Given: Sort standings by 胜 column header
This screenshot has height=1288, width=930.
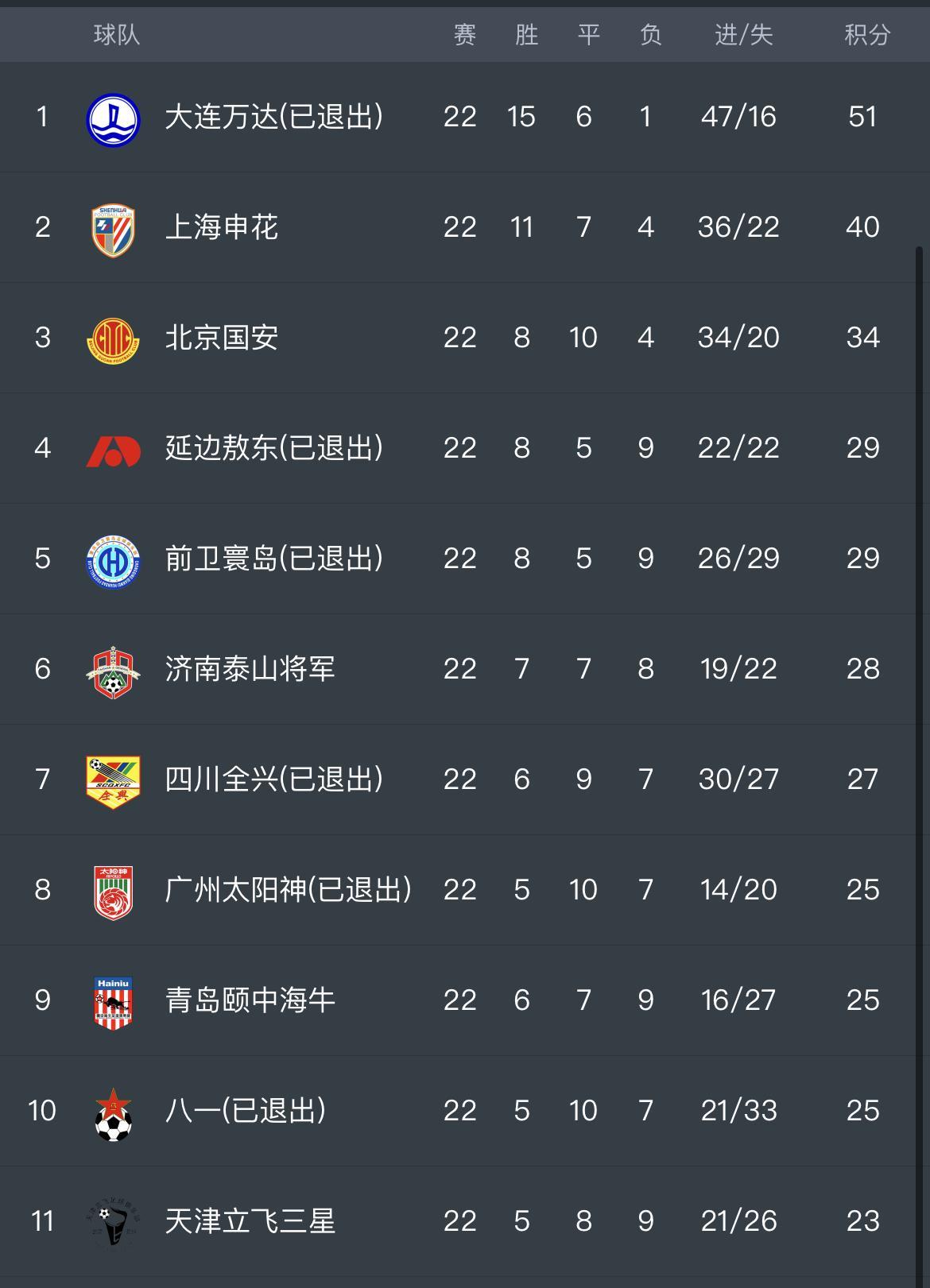Looking at the screenshot, I should (526, 35).
